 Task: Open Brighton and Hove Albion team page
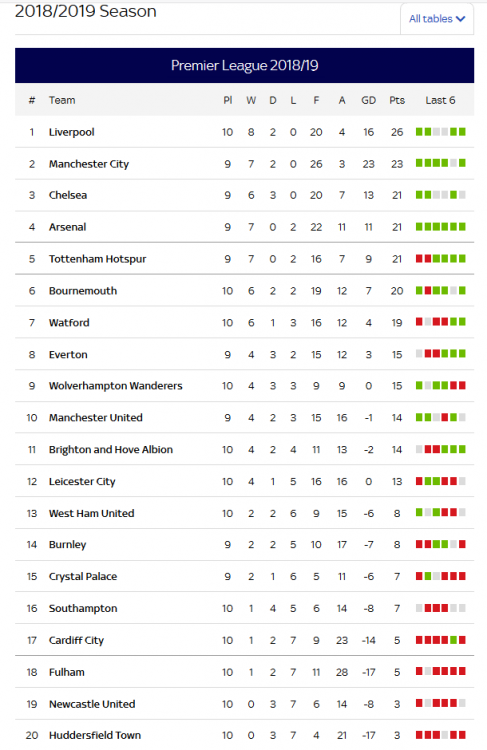tap(111, 450)
